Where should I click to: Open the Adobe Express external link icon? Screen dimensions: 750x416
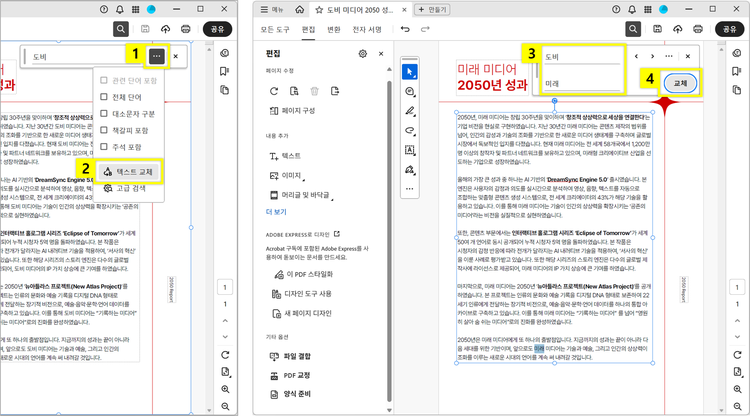pyautogui.click(x=337, y=234)
